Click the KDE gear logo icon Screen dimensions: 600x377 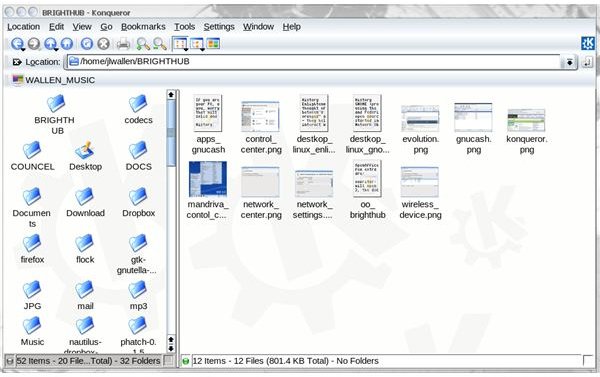[x=588, y=44]
